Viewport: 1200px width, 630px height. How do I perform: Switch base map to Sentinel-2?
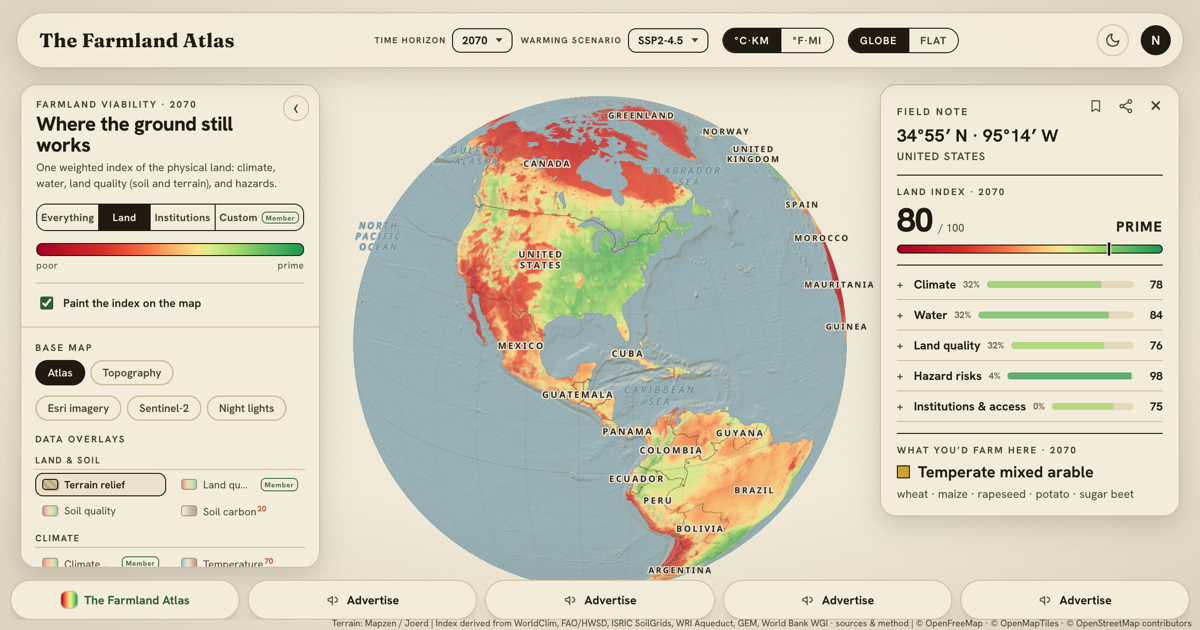click(164, 408)
